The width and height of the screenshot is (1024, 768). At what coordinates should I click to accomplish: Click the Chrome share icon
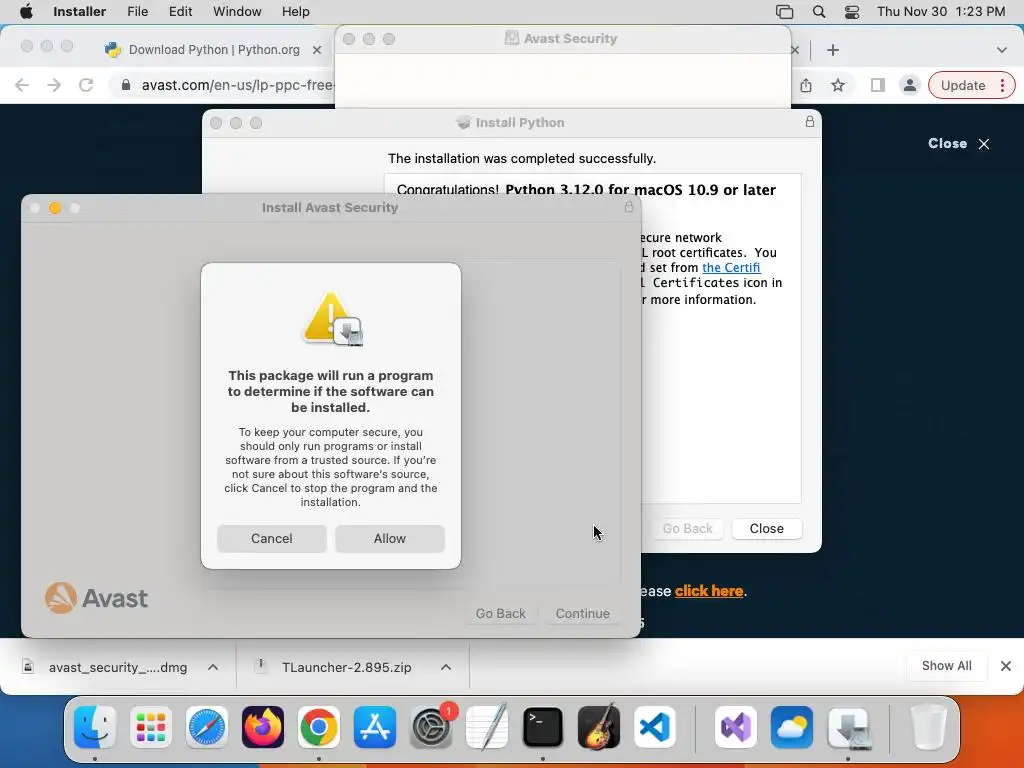806,86
